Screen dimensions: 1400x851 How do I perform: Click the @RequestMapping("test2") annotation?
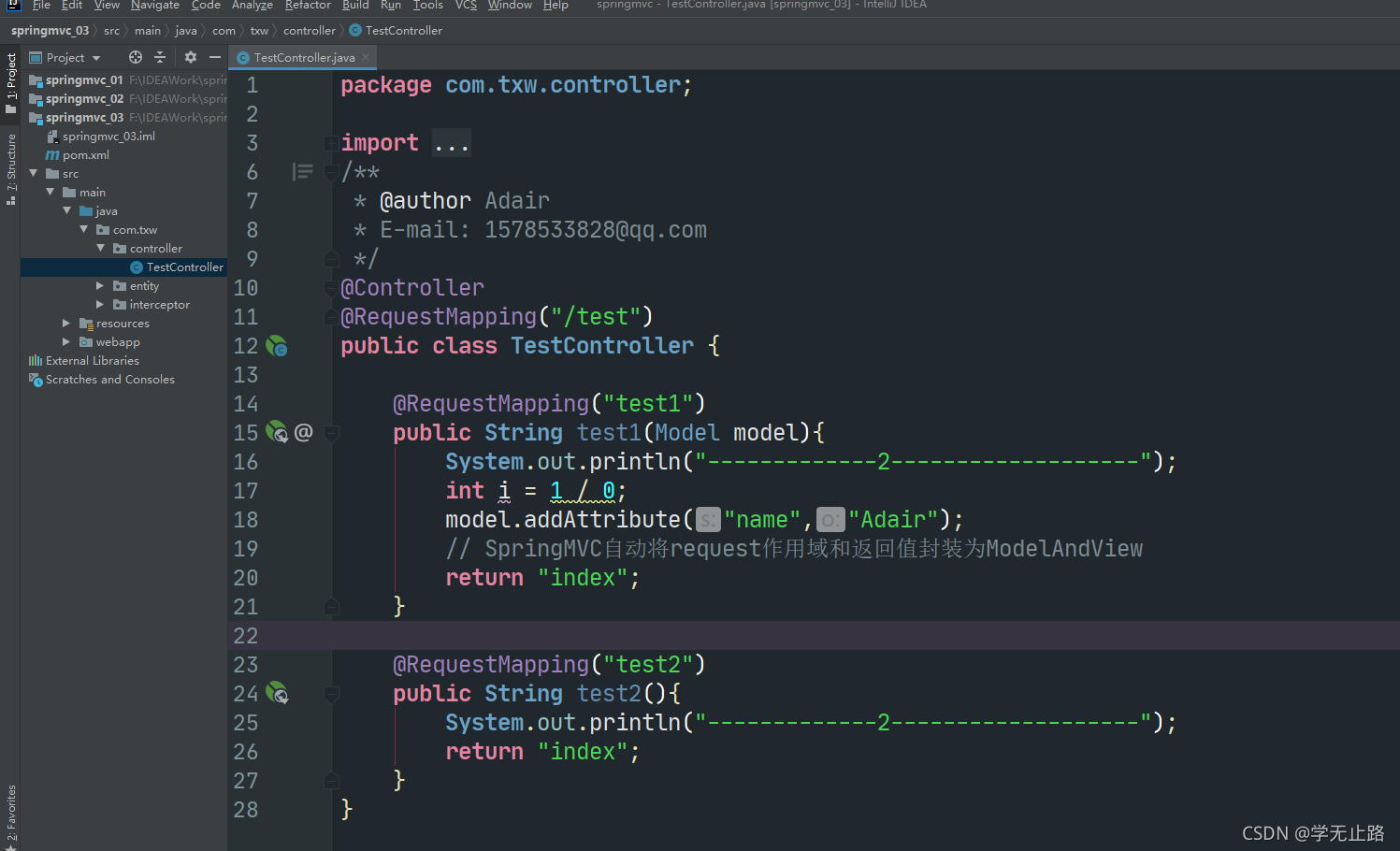[549, 665]
